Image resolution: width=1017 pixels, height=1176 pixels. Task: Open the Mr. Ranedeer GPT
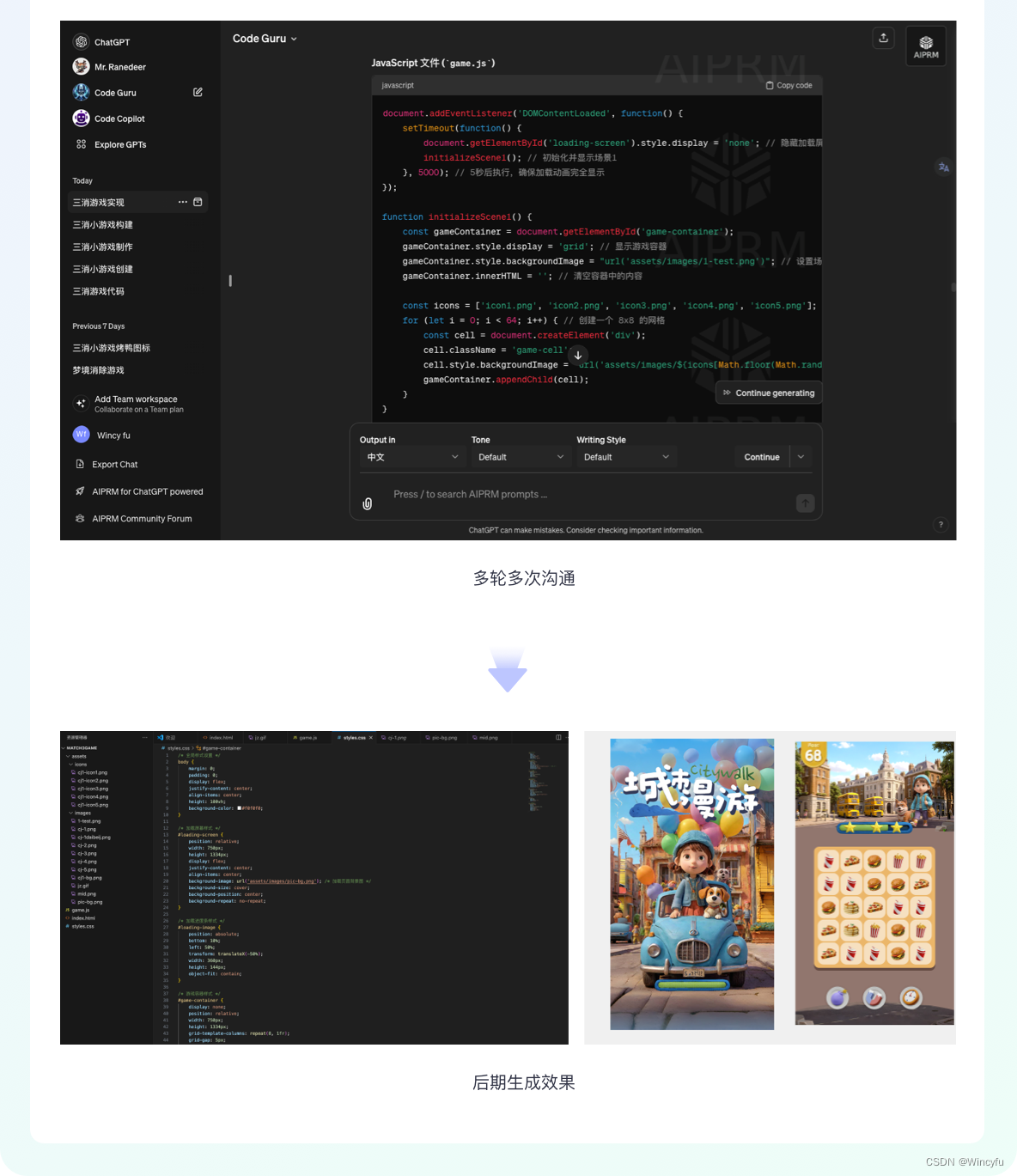(x=109, y=67)
